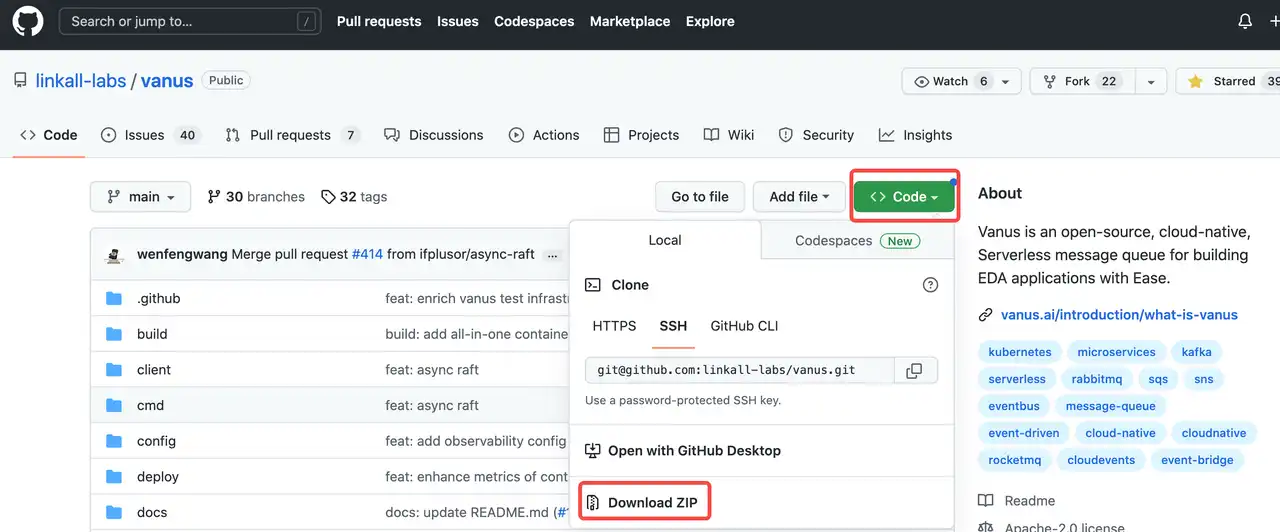This screenshot has width=1280, height=532.
Task: Click the star icon on Starred button
Action: (1196, 82)
